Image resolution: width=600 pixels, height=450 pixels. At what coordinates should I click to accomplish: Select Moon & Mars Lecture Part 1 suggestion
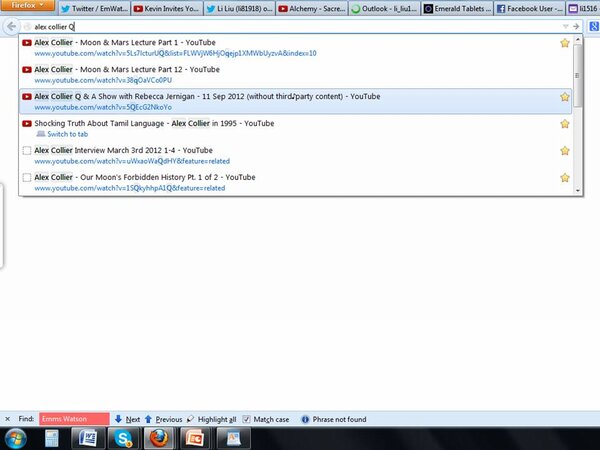click(295, 47)
